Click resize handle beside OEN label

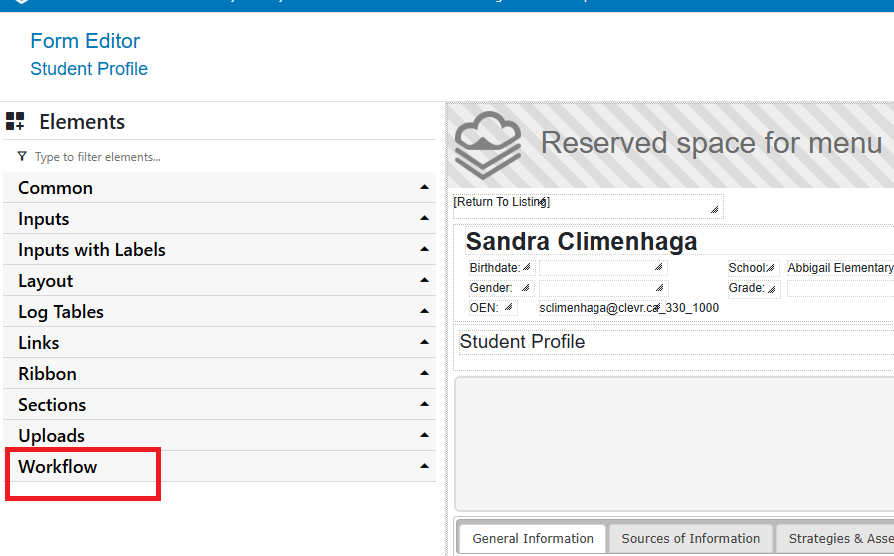pyautogui.click(x=508, y=308)
